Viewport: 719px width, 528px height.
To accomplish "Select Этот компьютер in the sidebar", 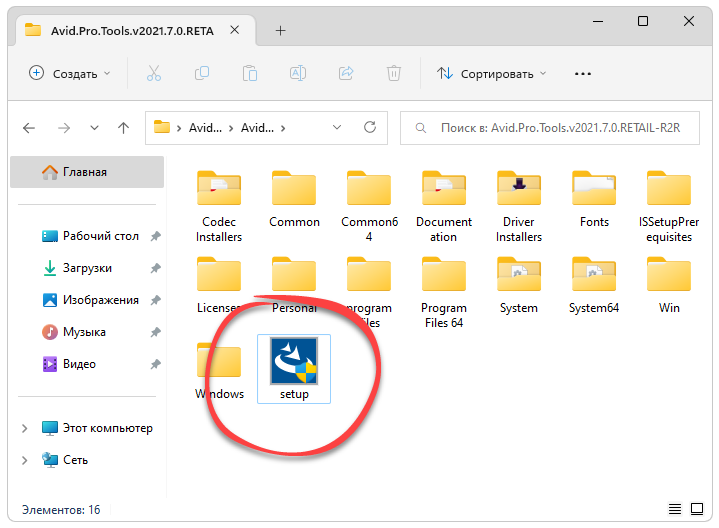I will [97, 428].
